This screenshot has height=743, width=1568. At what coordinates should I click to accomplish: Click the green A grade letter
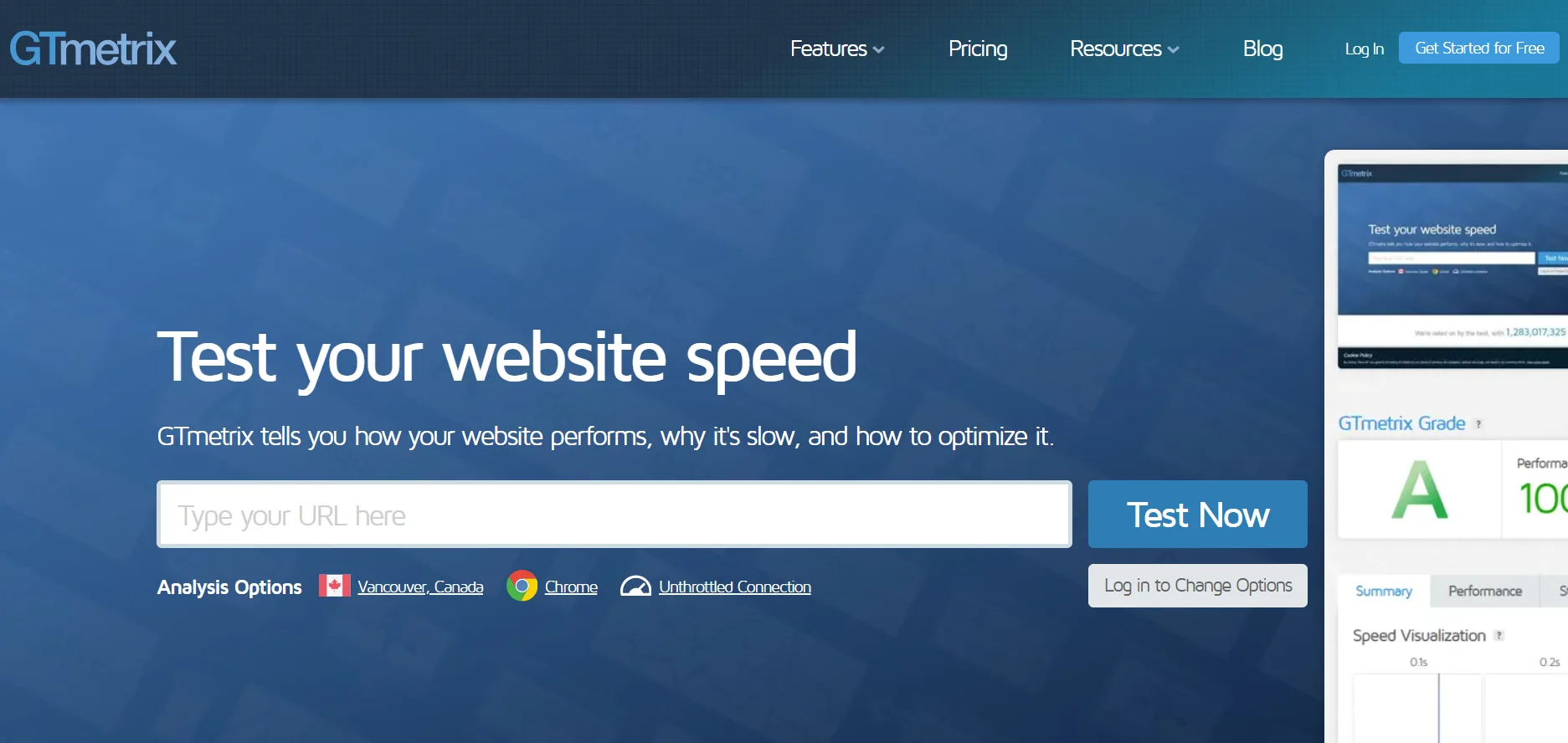point(1419,490)
